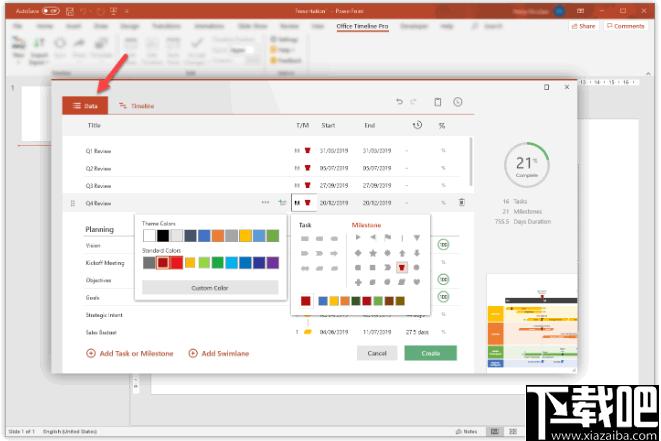Viewport: 661px width, 441px height.
Task: Open shape picker for Q3 Review row
Action: tap(307, 185)
